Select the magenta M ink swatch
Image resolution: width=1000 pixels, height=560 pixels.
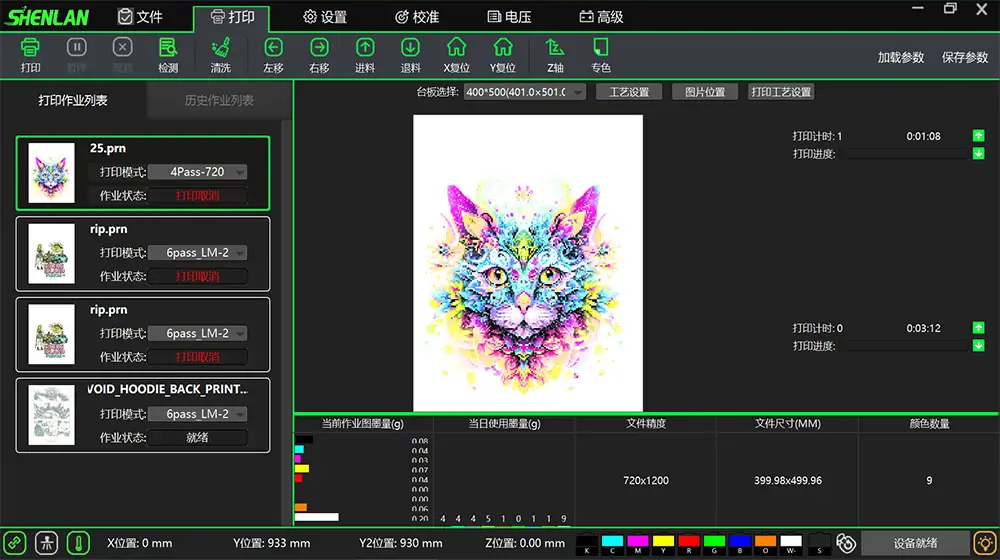(x=637, y=543)
